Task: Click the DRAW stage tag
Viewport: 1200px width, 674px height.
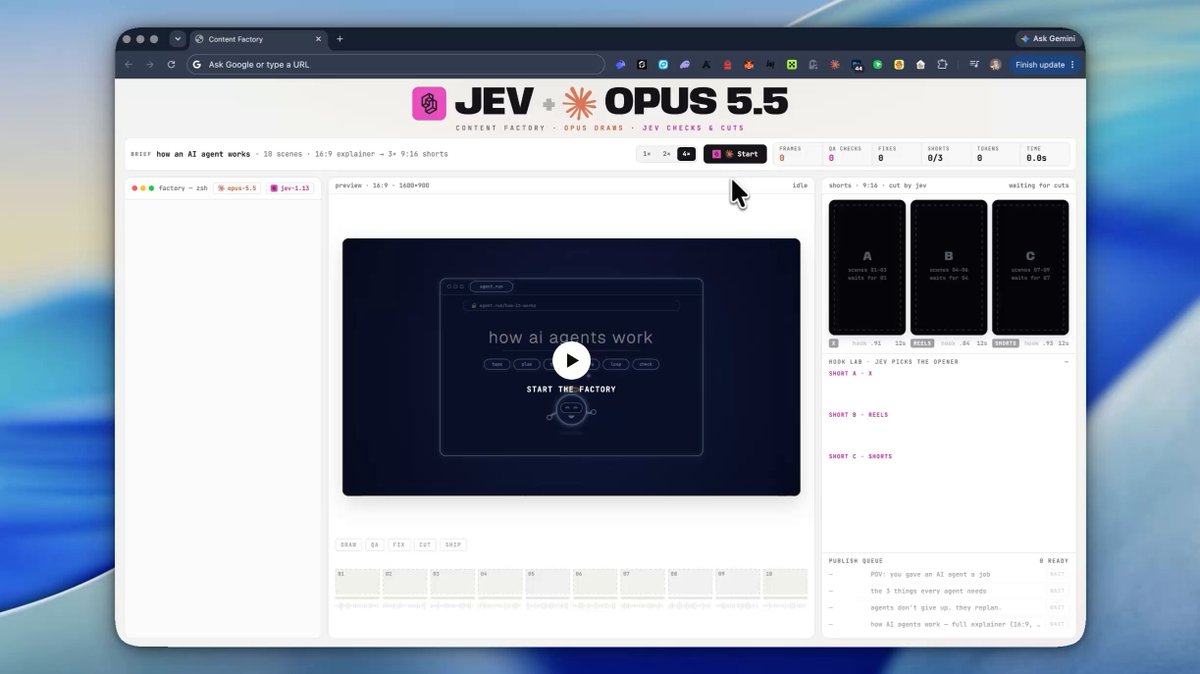Action: click(348, 545)
